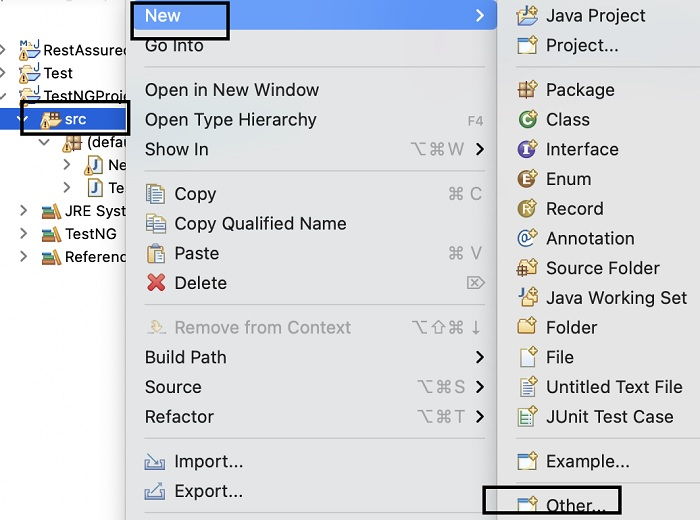Expand the TestNG library node

[24, 234]
